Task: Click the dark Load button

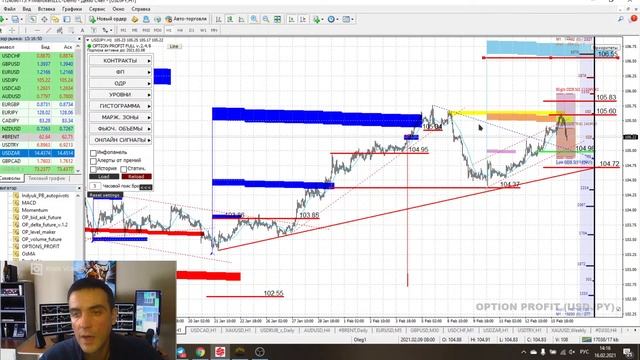Action: click(104, 177)
